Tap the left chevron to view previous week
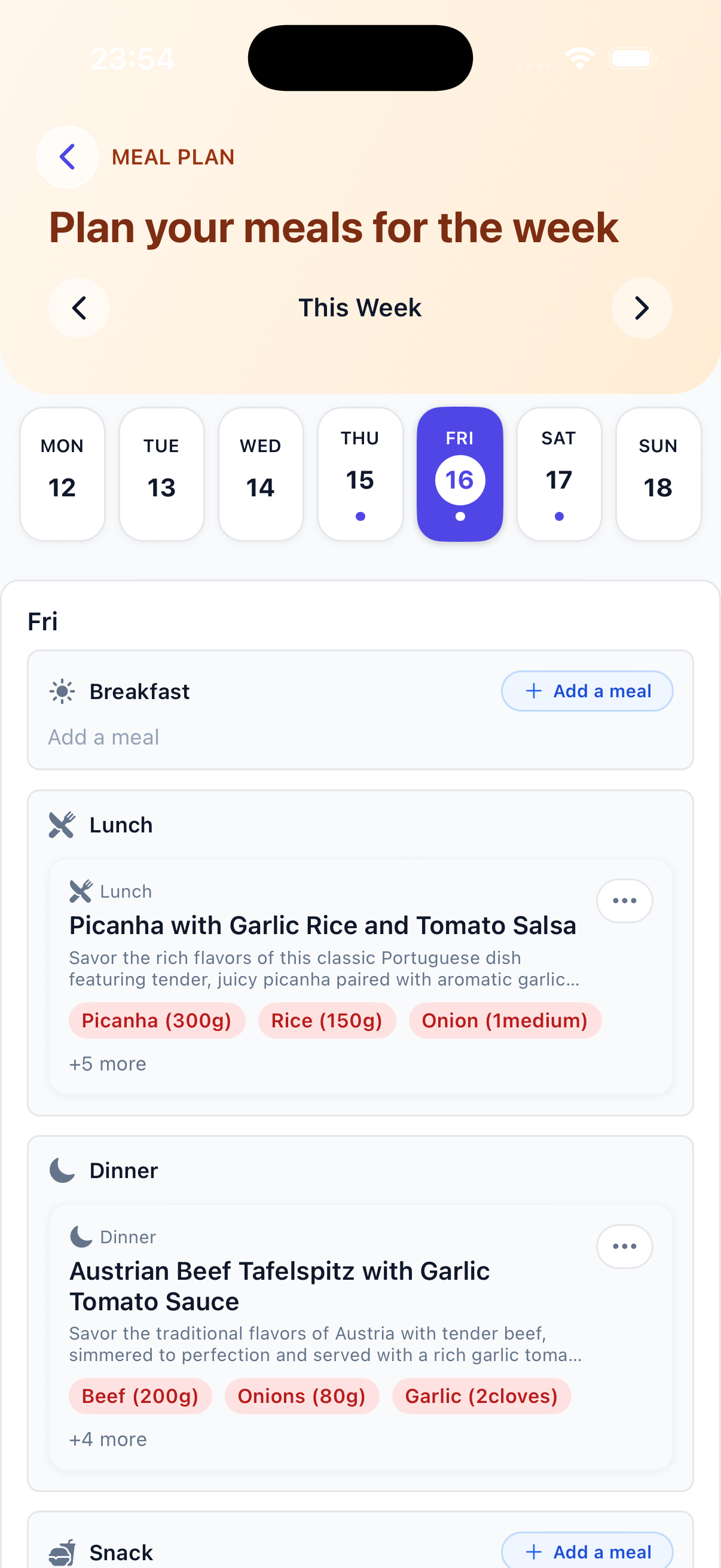The width and height of the screenshot is (721, 1568). 79,308
